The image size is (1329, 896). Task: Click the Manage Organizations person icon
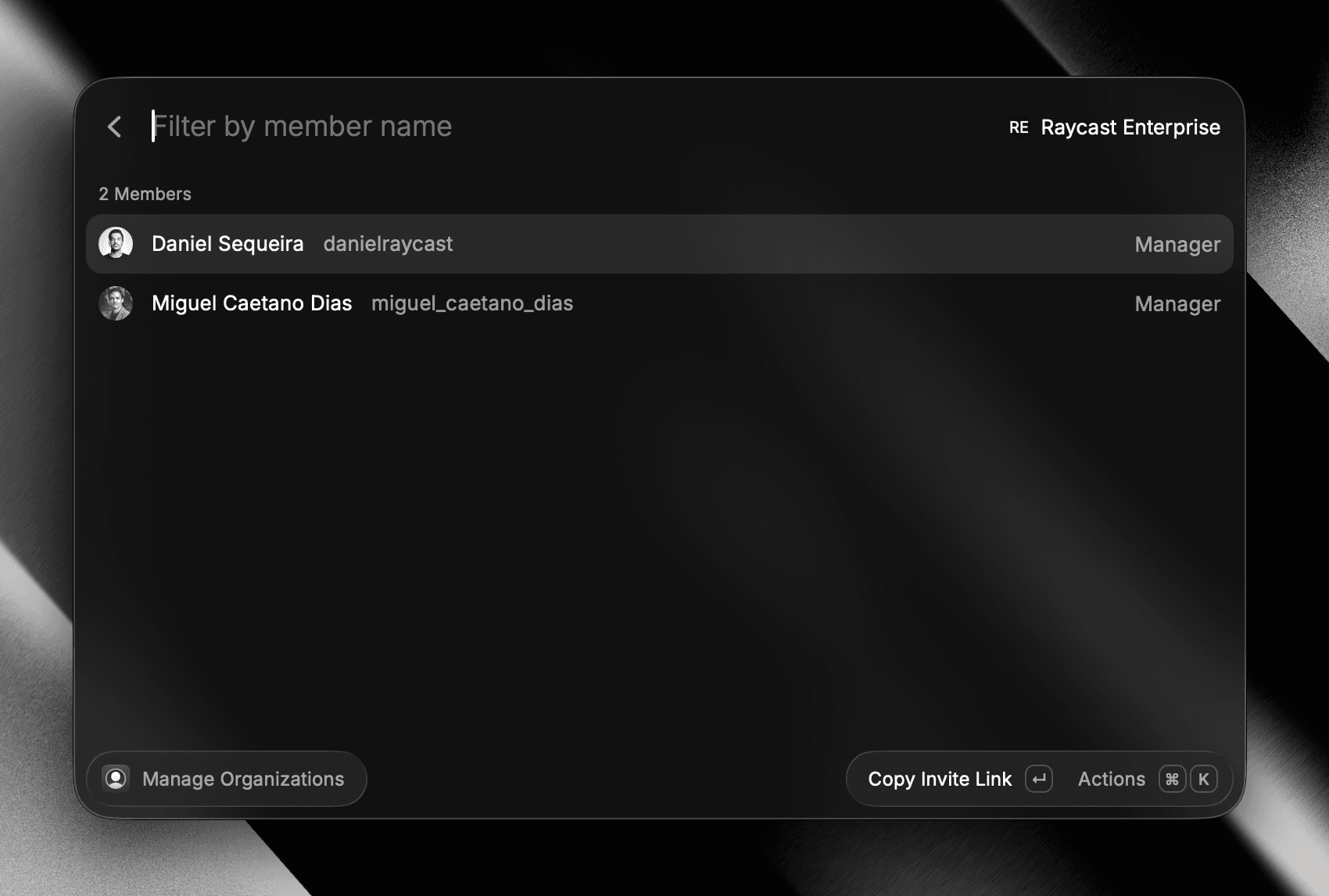(116, 779)
